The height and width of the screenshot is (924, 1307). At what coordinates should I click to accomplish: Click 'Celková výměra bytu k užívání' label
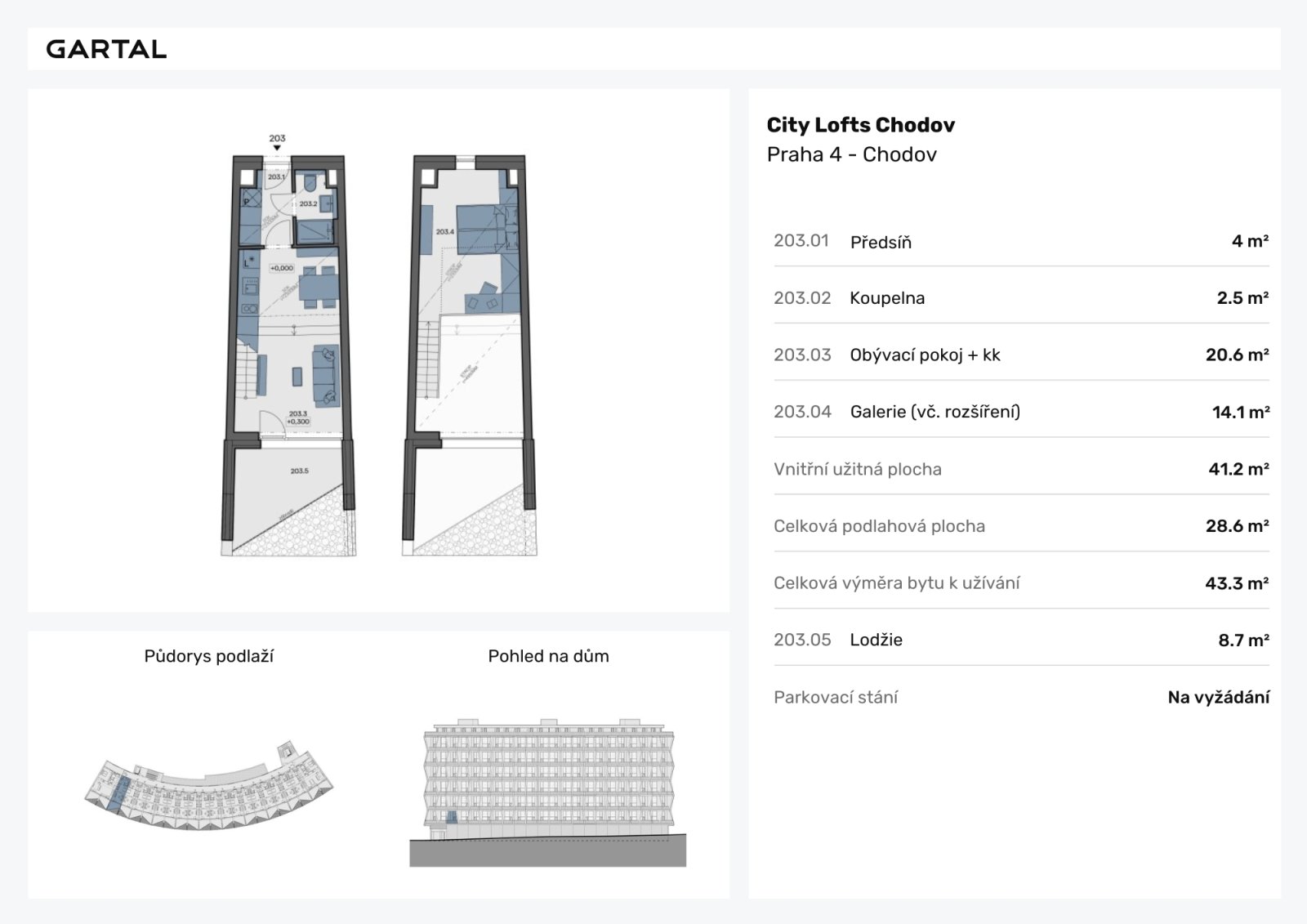(x=896, y=583)
